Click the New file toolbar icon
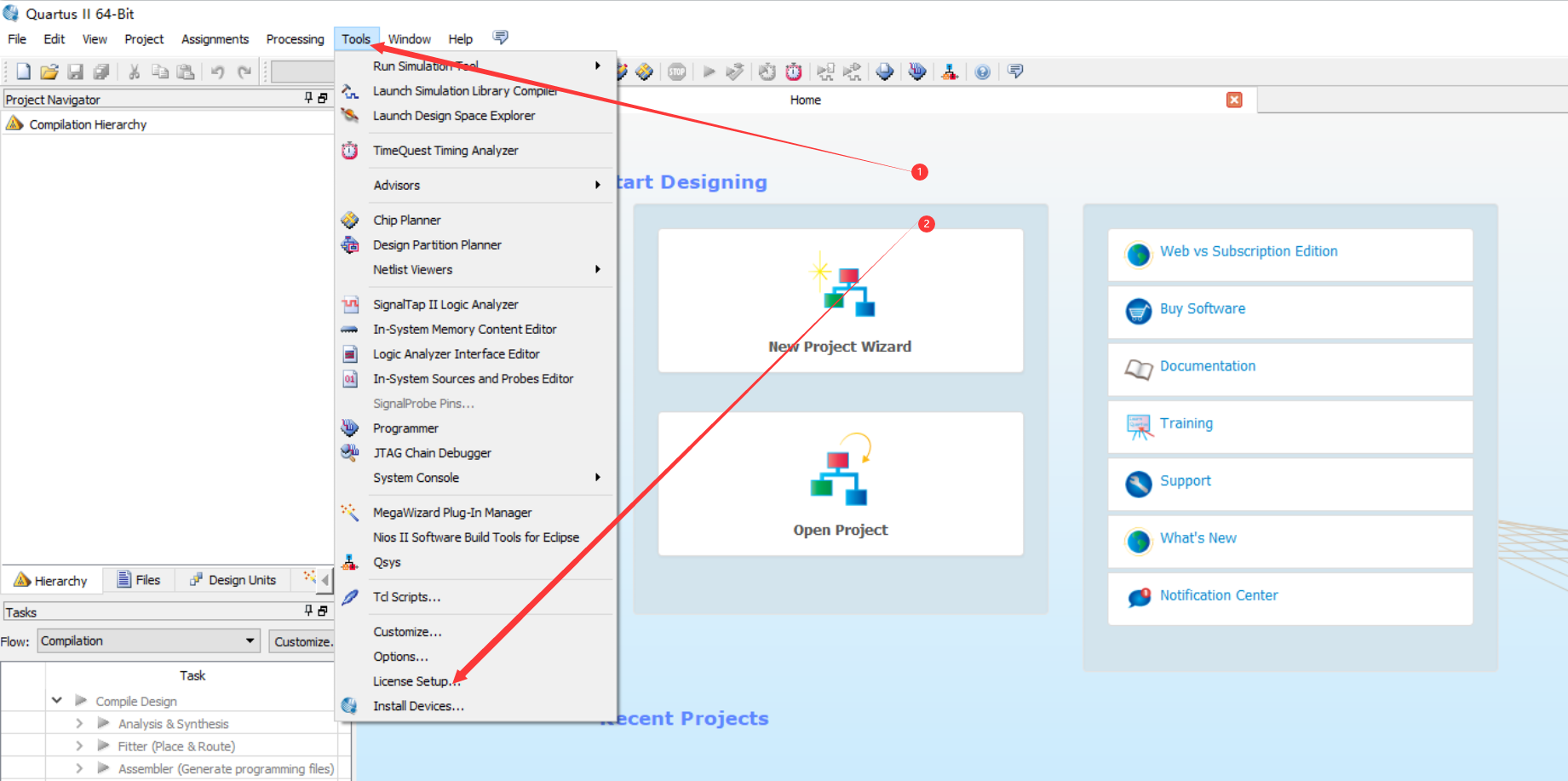 click(x=24, y=72)
